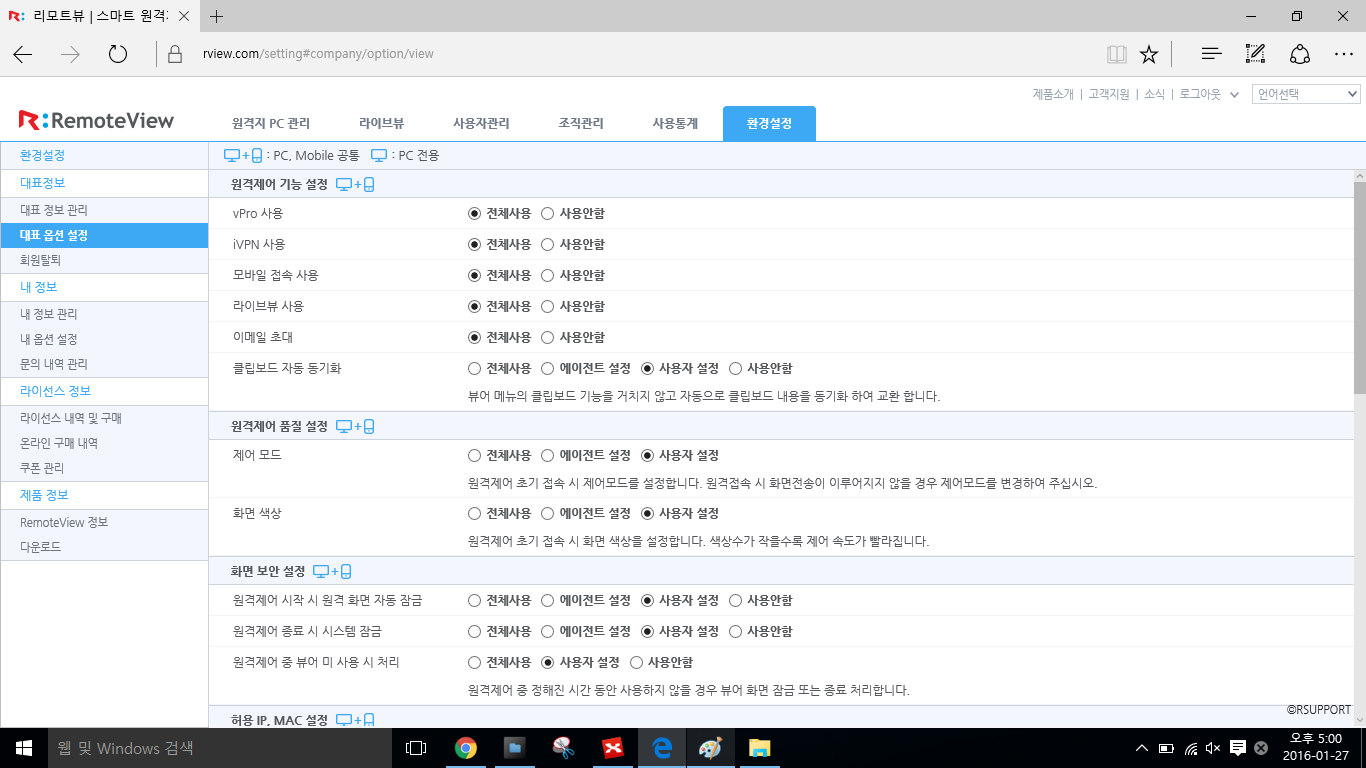This screenshot has height=768, width=1366.
Task: Click the page vertical scrollbar thumb
Action: [1359, 288]
